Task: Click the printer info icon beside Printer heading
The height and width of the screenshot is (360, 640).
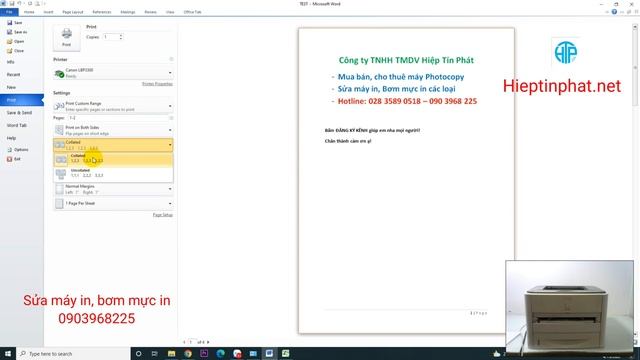Action: pos(171,60)
